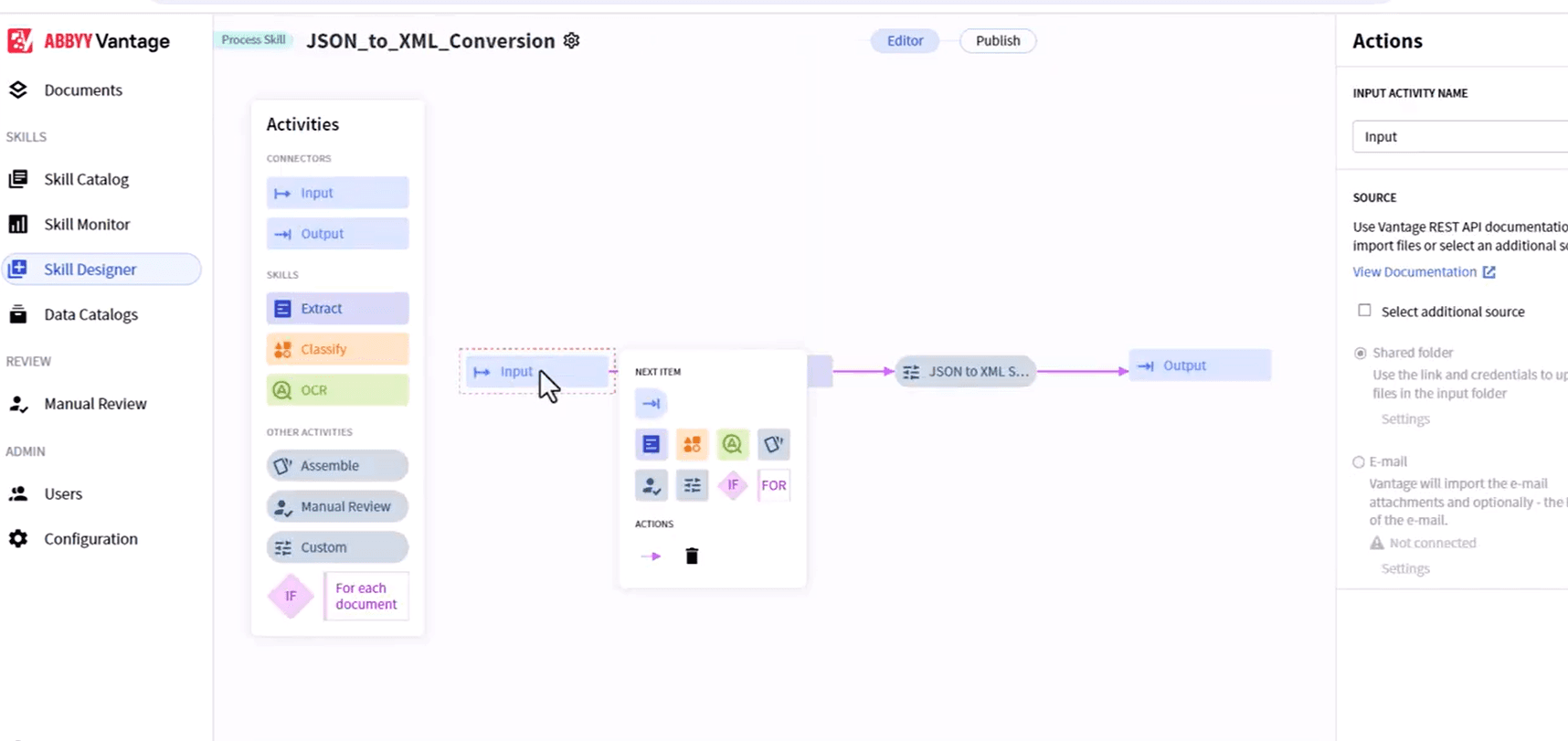The image size is (1568, 741).
Task: Add IF condition as next item in popup
Action: pyautogui.click(x=733, y=485)
